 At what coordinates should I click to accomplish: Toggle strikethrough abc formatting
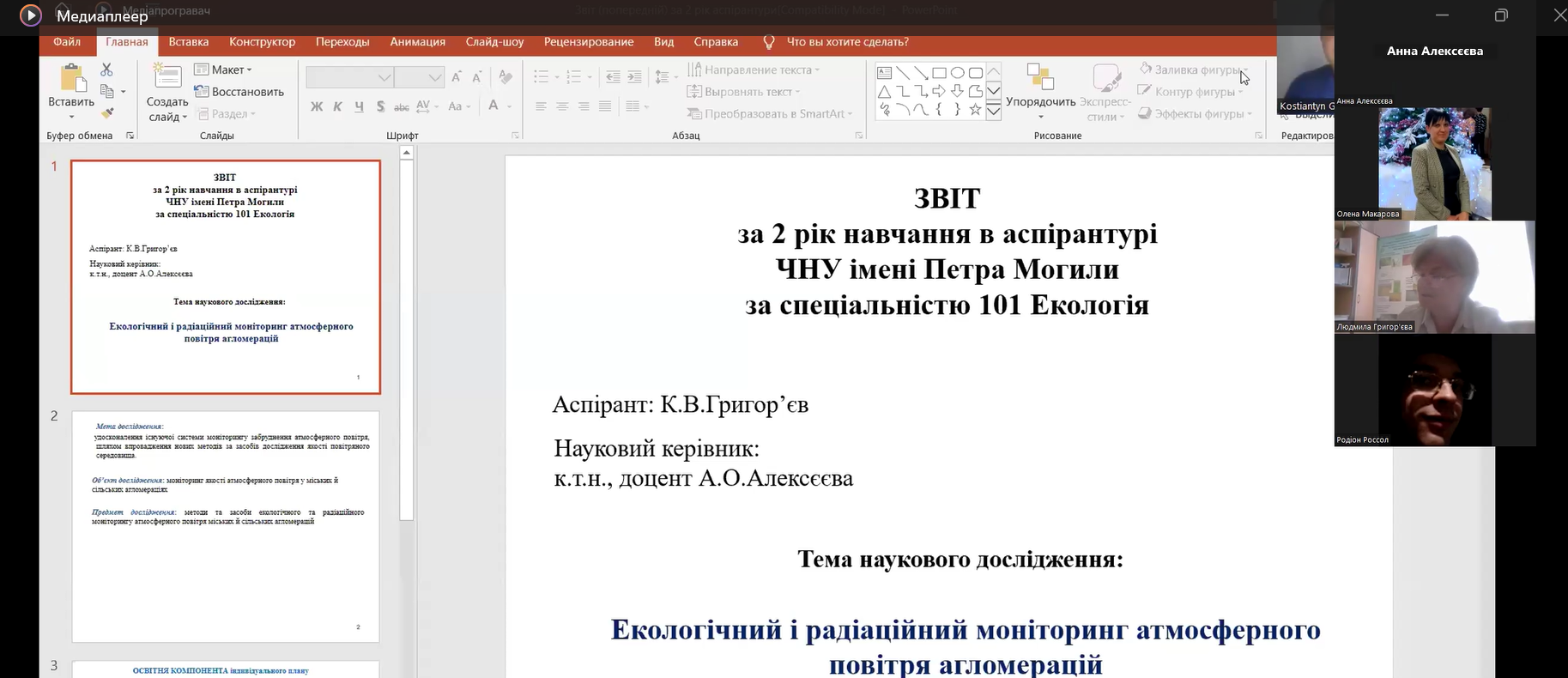(x=401, y=107)
